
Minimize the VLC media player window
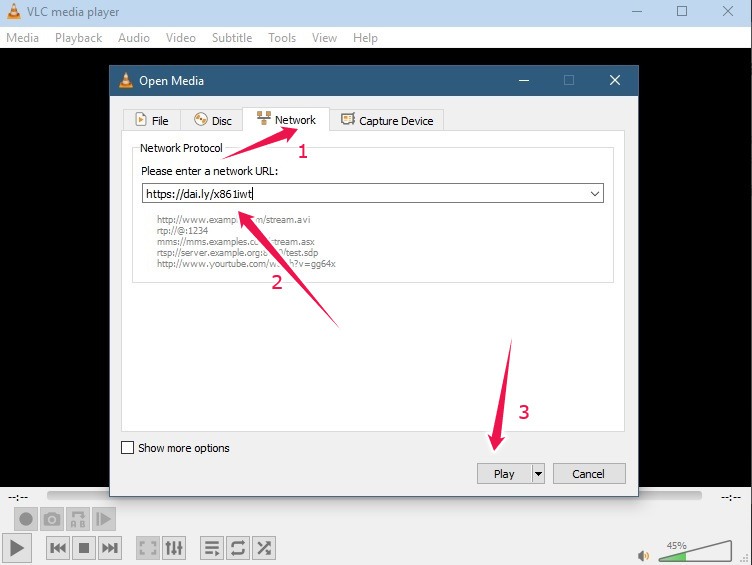(637, 11)
